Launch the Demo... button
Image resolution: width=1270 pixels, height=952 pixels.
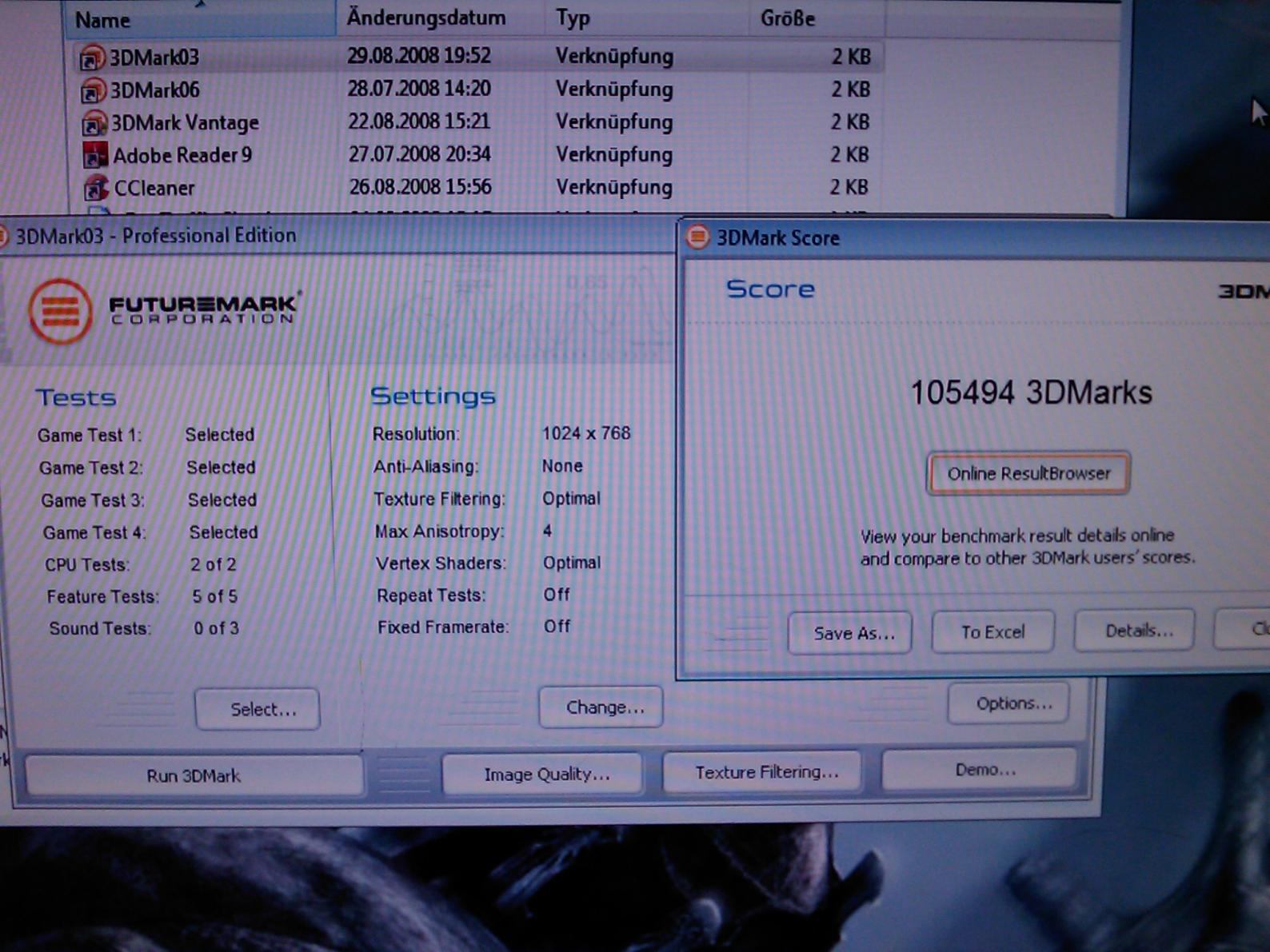tap(980, 770)
